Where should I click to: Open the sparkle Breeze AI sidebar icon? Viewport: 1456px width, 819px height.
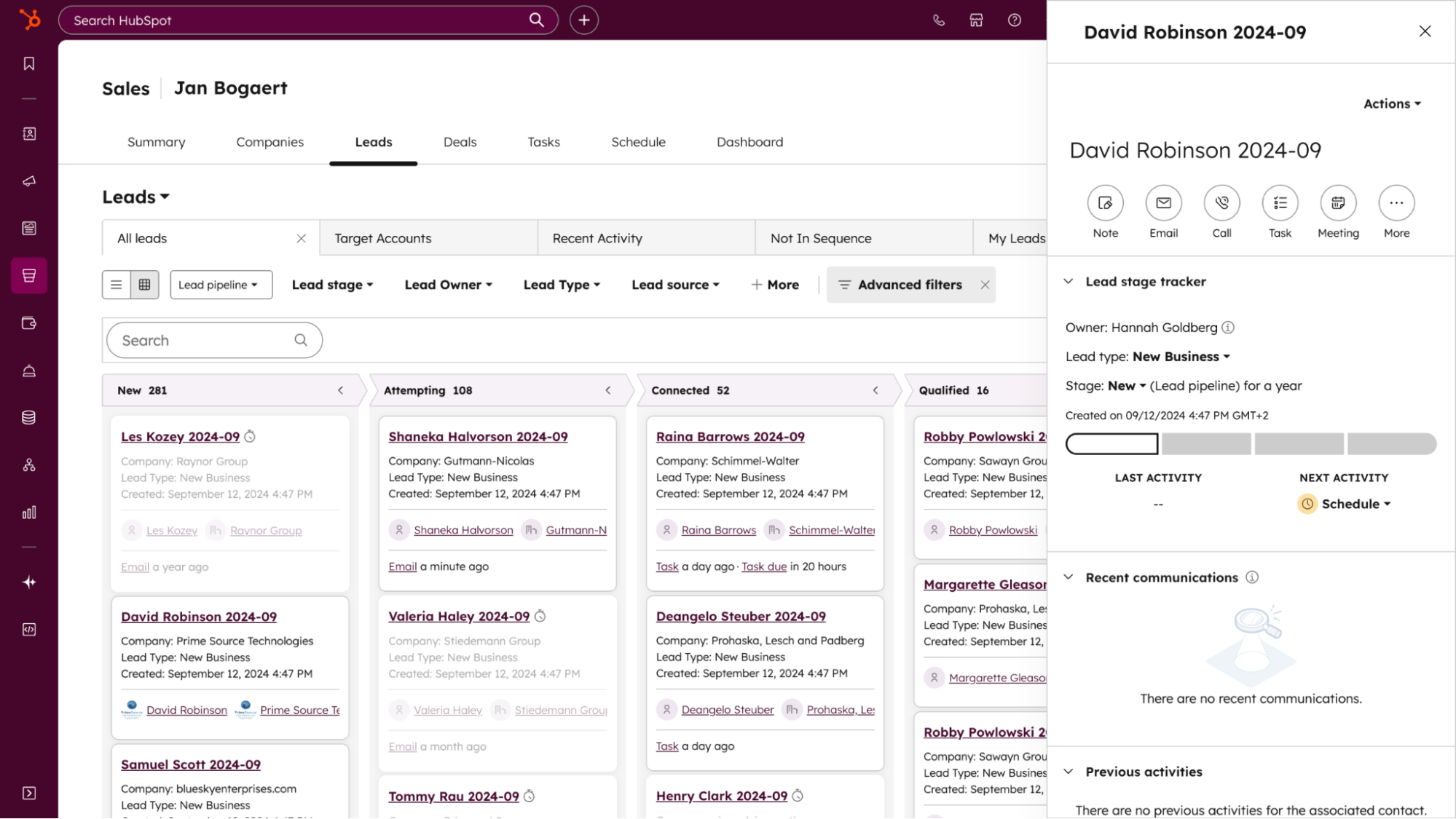pos(29,582)
